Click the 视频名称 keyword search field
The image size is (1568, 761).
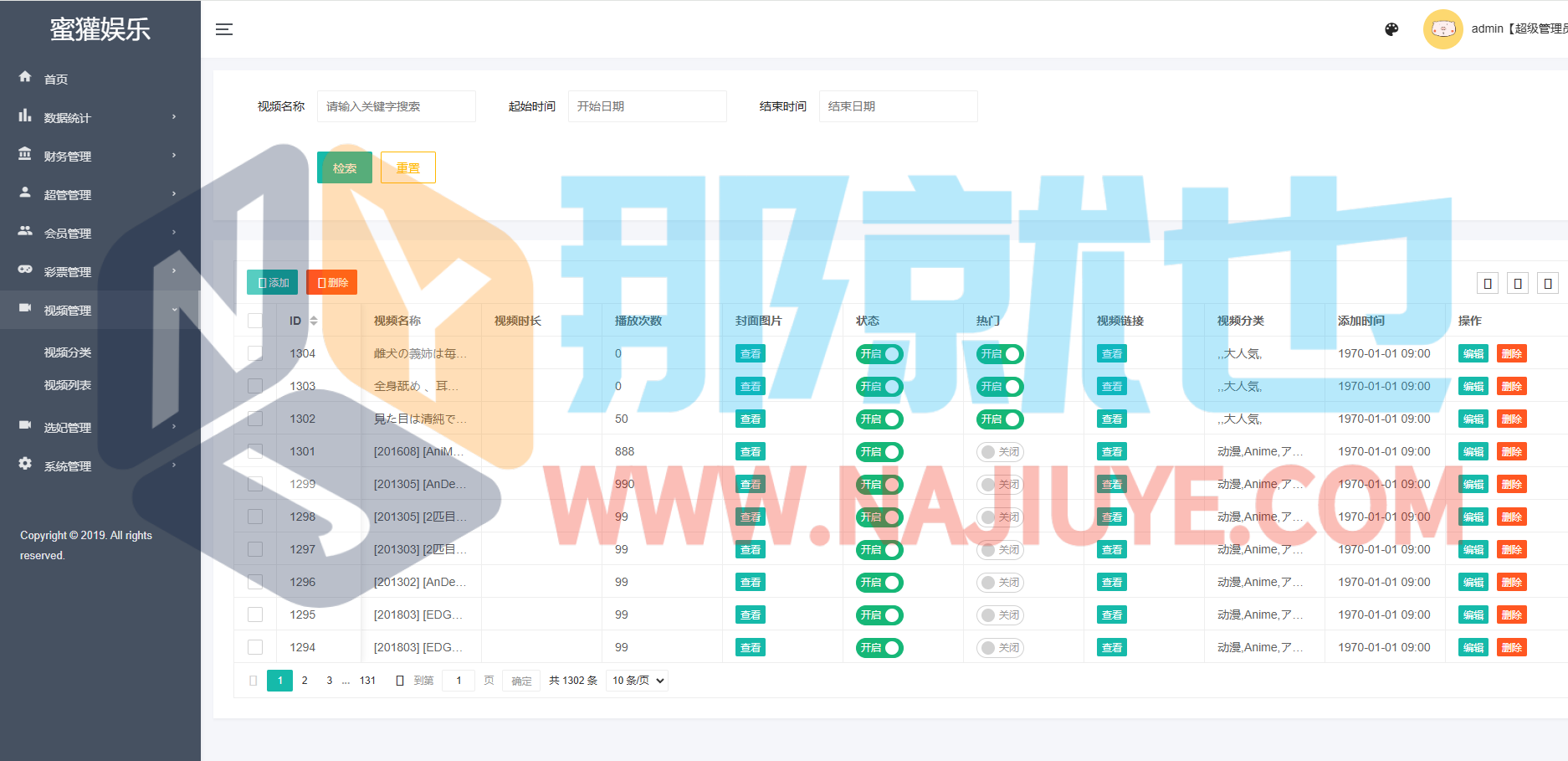coord(396,106)
